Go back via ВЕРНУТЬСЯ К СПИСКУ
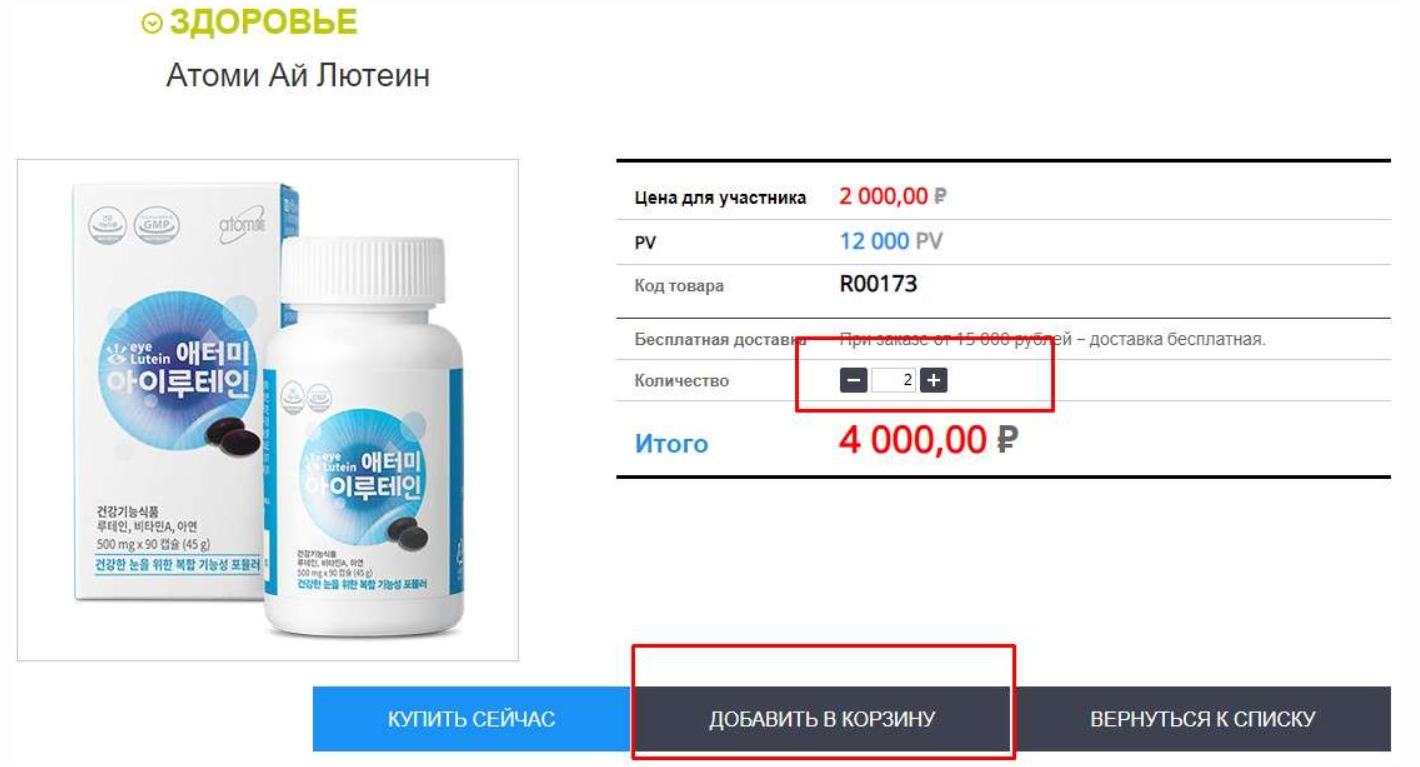Screen dimensions: 1420x767 coord(1202,719)
